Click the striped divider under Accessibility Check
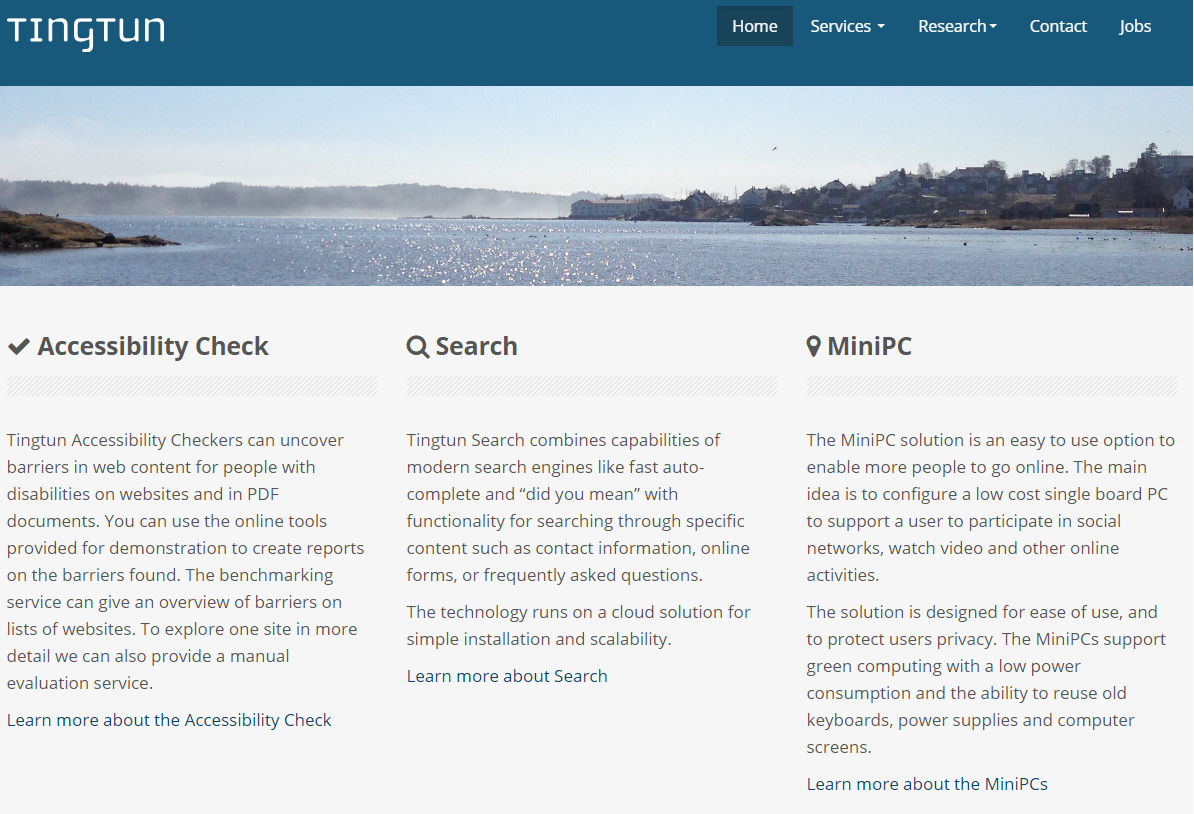Screen dimensions: 1194x814 tap(192, 386)
